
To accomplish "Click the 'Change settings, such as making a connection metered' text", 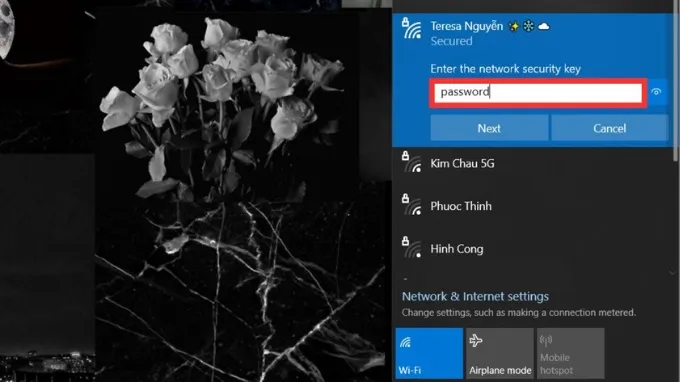I will (x=518, y=313).
